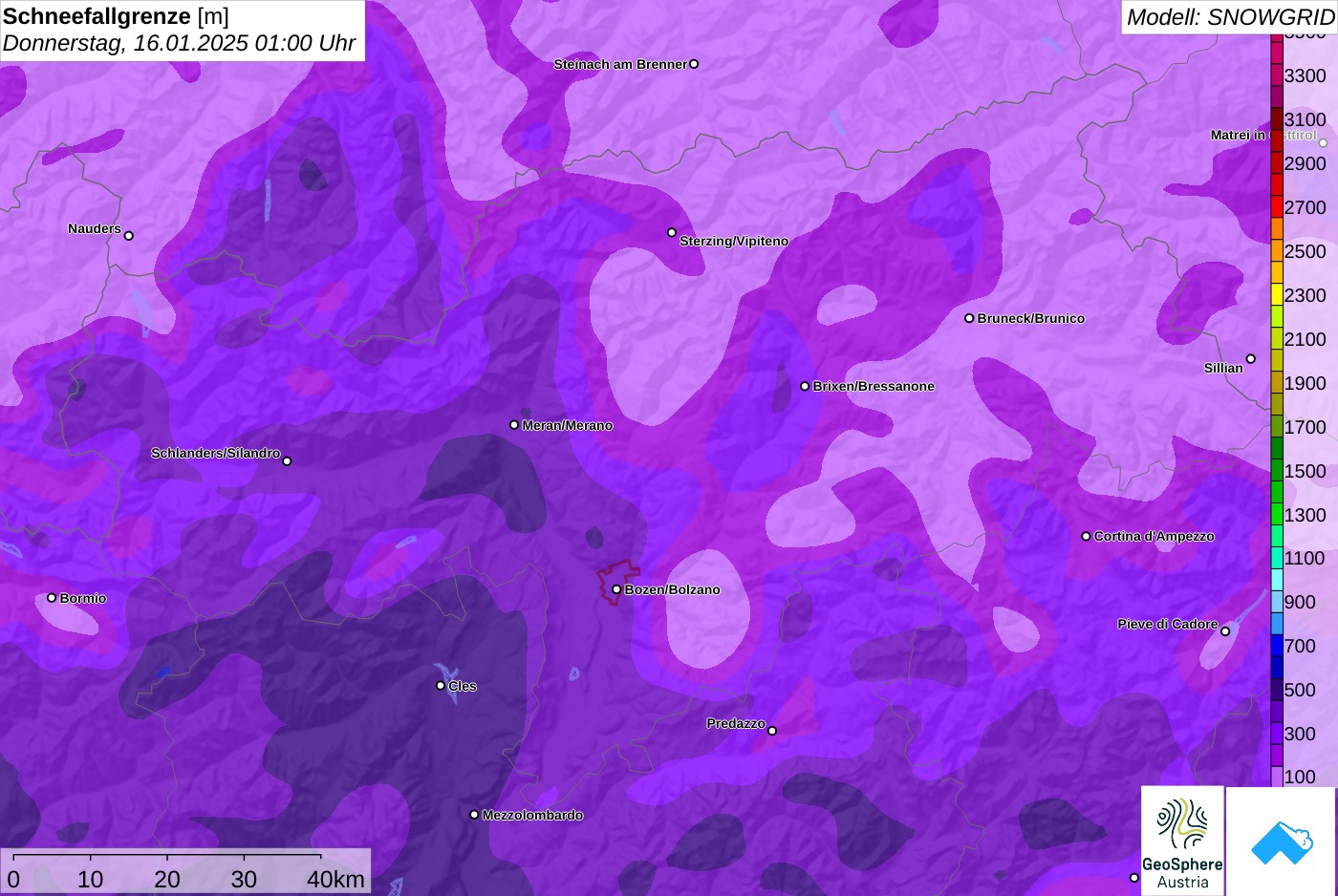Click the Matrei in Osttirol marker dot
This screenshot has height=896, width=1338.
click(1323, 143)
